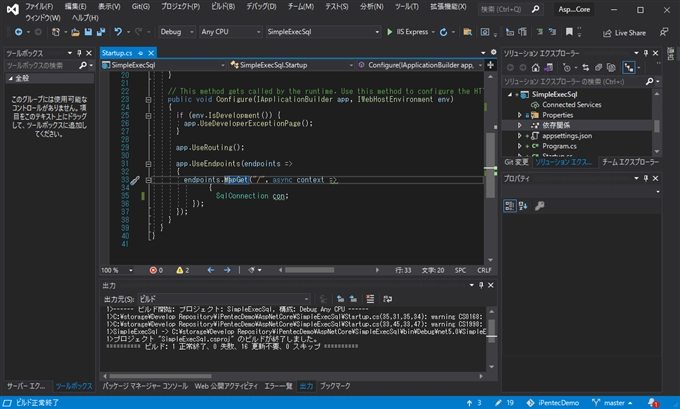Pin the Output panel with its pin icon
The height and width of the screenshot is (409, 680).
tap(481, 285)
